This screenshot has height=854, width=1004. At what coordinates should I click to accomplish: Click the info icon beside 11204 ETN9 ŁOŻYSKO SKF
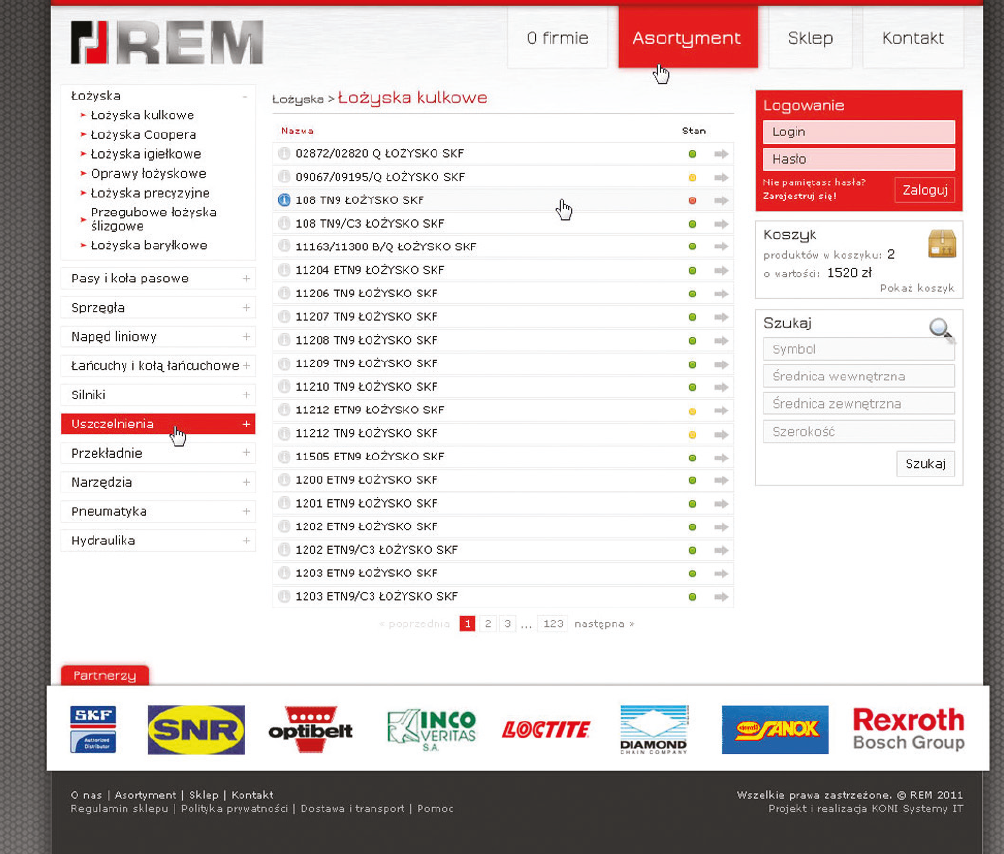[284, 270]
